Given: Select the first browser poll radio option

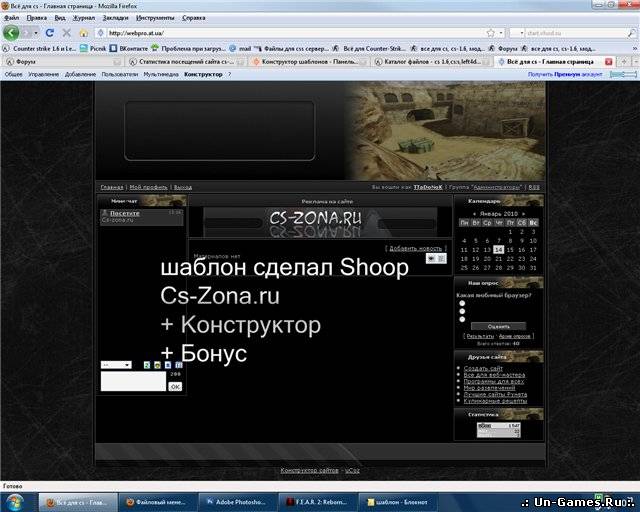Looking at the screenshot, I should point(462,303).
